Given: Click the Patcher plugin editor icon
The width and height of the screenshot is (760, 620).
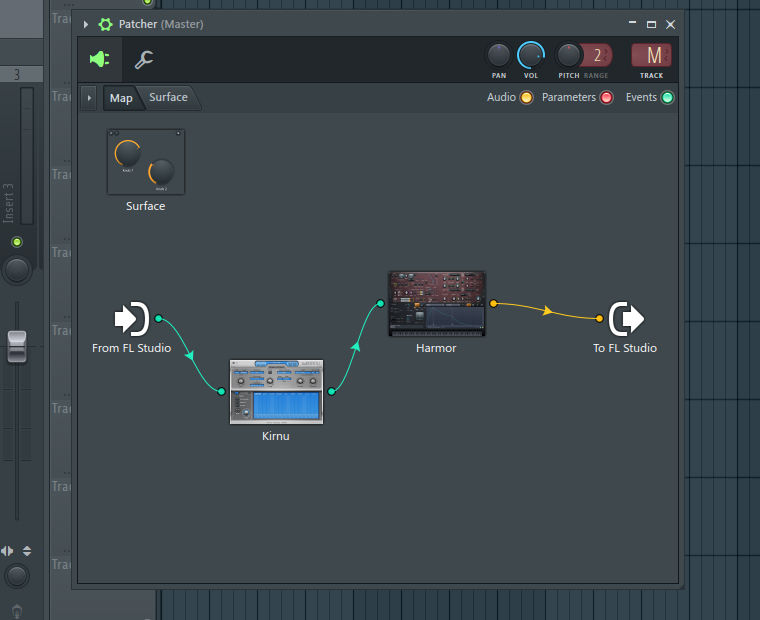Looking at the screenshot, I should [x=100, y=59].
